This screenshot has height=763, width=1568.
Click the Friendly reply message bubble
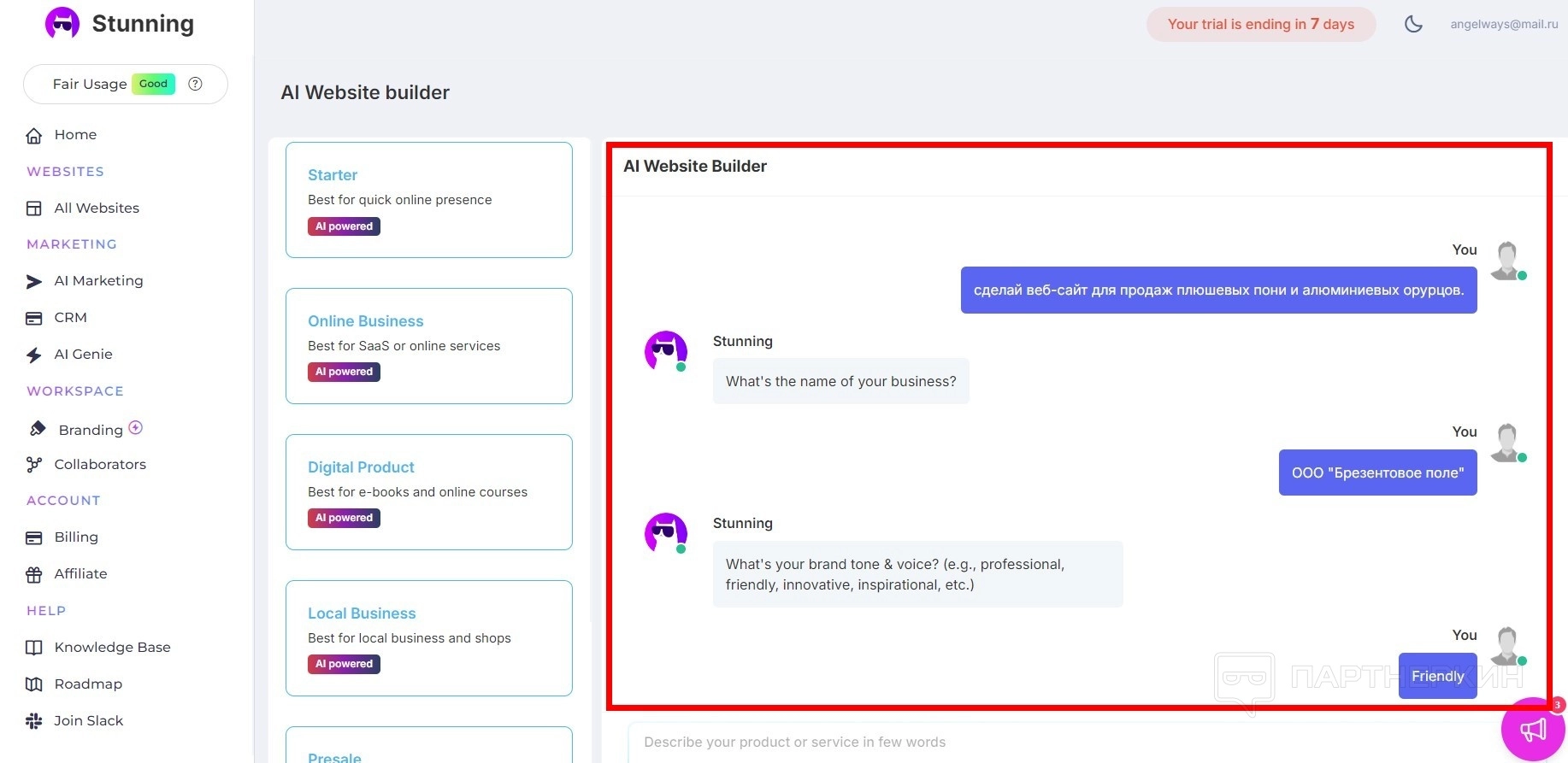(1438, 676)
